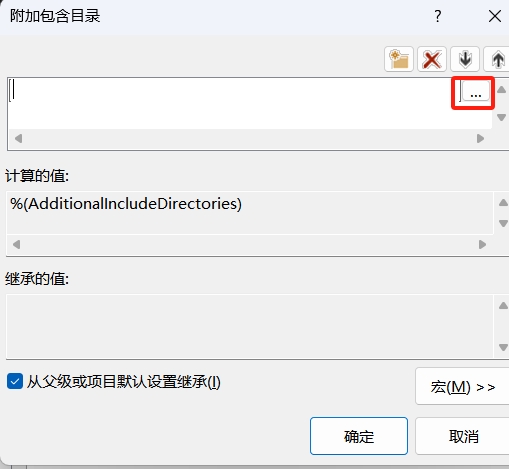Click down arrow of directory list scrollbar

click(501, 117)
